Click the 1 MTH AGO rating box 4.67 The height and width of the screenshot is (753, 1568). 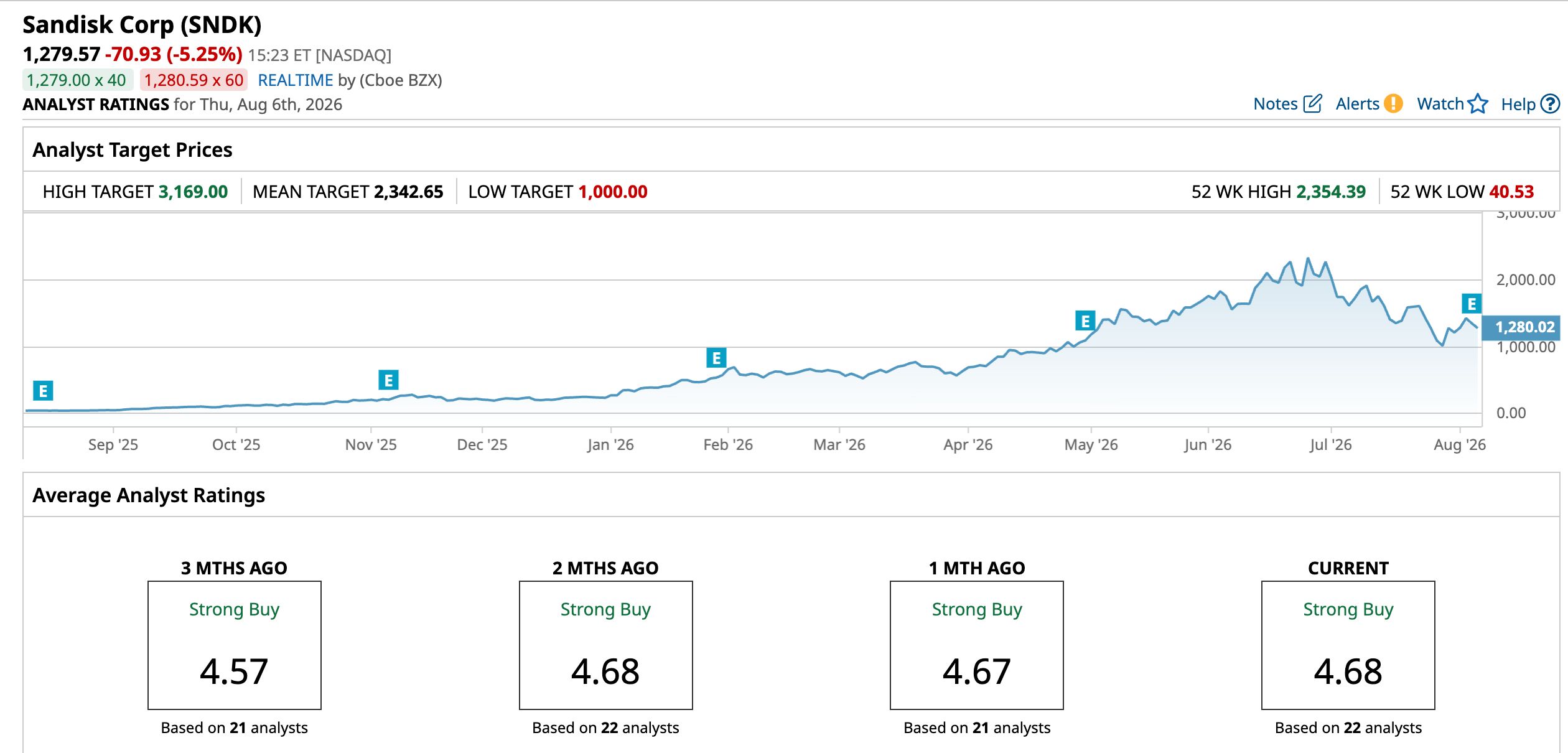point(977,645)
